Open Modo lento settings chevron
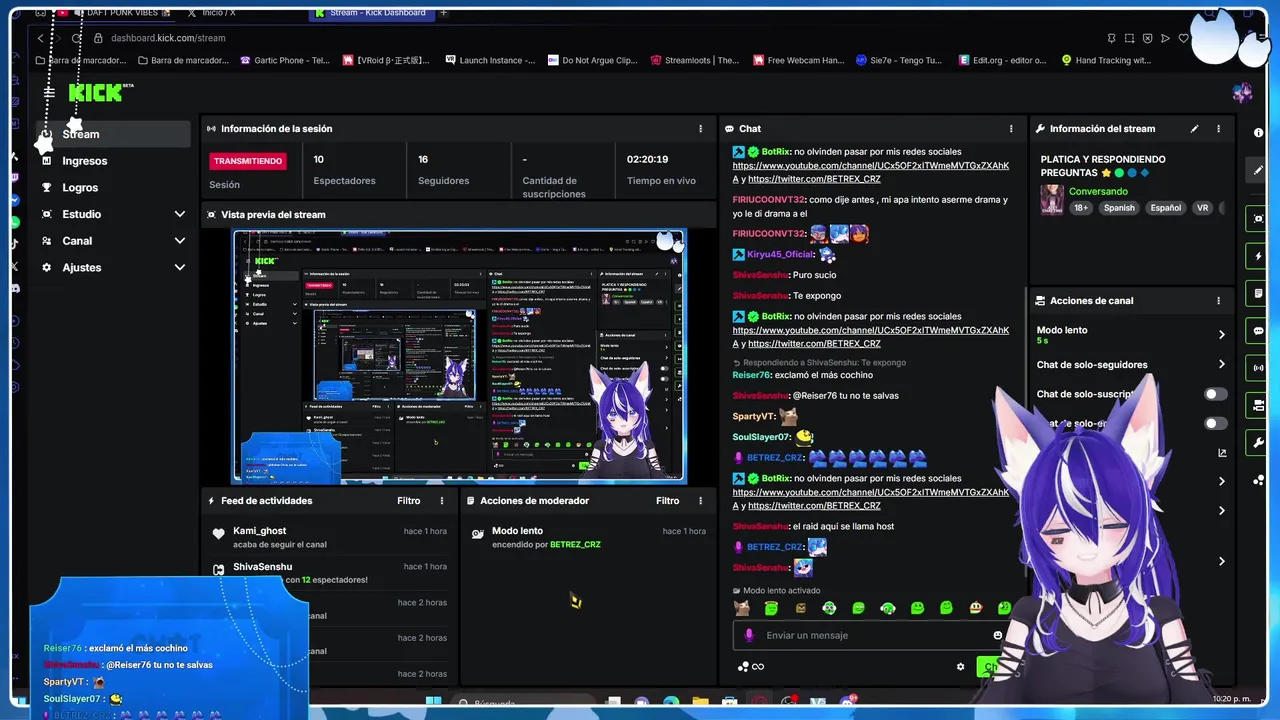1280x720 pixels. [x=1221, y=335]
